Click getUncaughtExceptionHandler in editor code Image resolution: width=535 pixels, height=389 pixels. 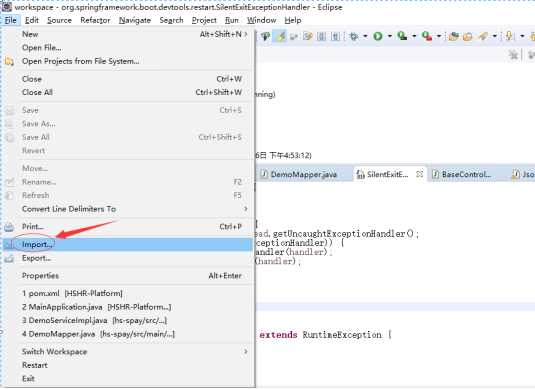(x=339, y=234)
